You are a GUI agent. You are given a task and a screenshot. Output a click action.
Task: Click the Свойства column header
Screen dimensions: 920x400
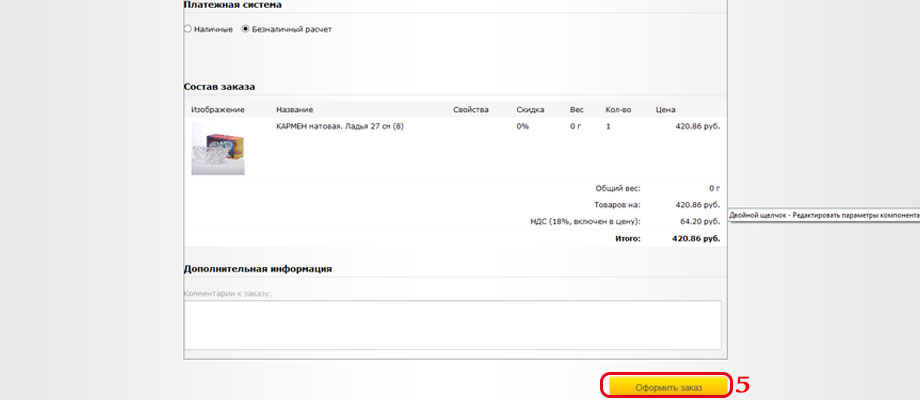tap(470, 109)
